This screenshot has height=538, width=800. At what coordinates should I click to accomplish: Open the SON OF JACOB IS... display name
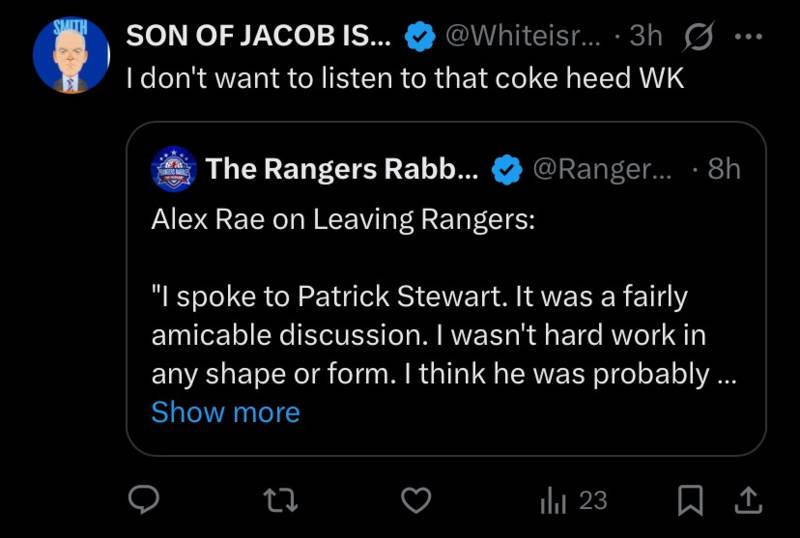pyautogui.click(x=258, y=36)
